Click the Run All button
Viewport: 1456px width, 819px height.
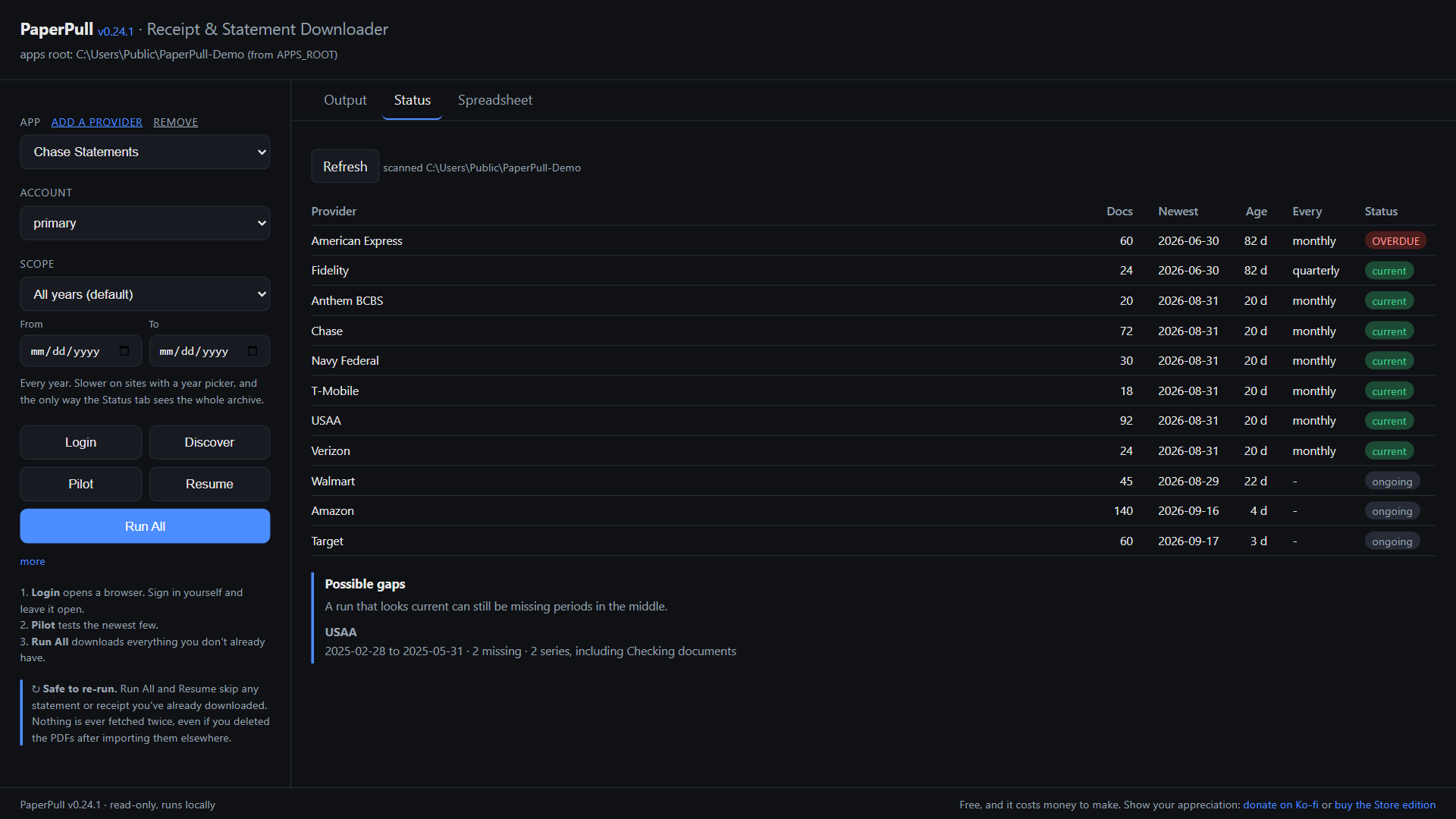pos(145,526)
